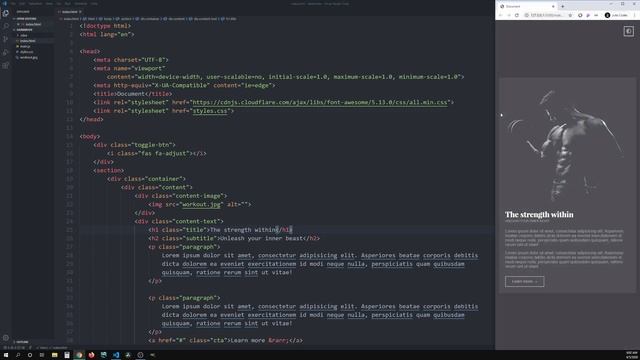Image resolution: width=640 pixels, height=360 pixels.
Task: Open the Selection menu
Action: pos(35,4)
